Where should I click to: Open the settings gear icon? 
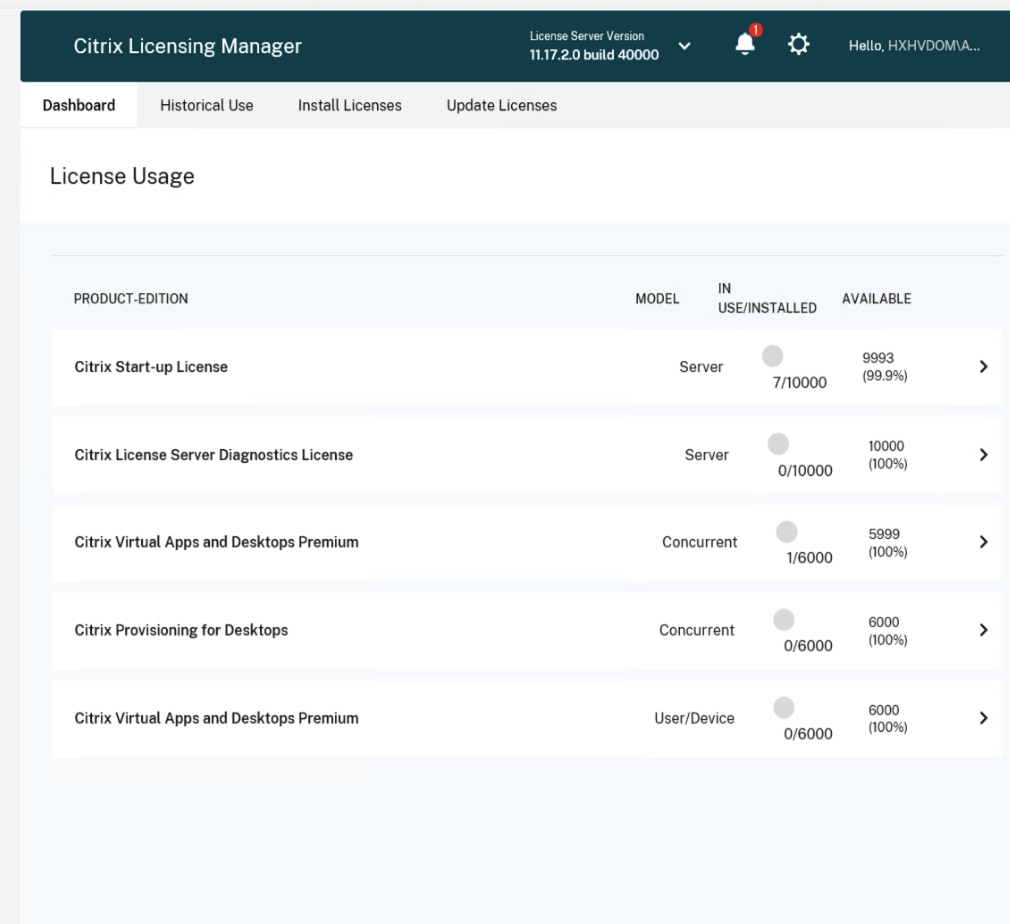point(799,44)
